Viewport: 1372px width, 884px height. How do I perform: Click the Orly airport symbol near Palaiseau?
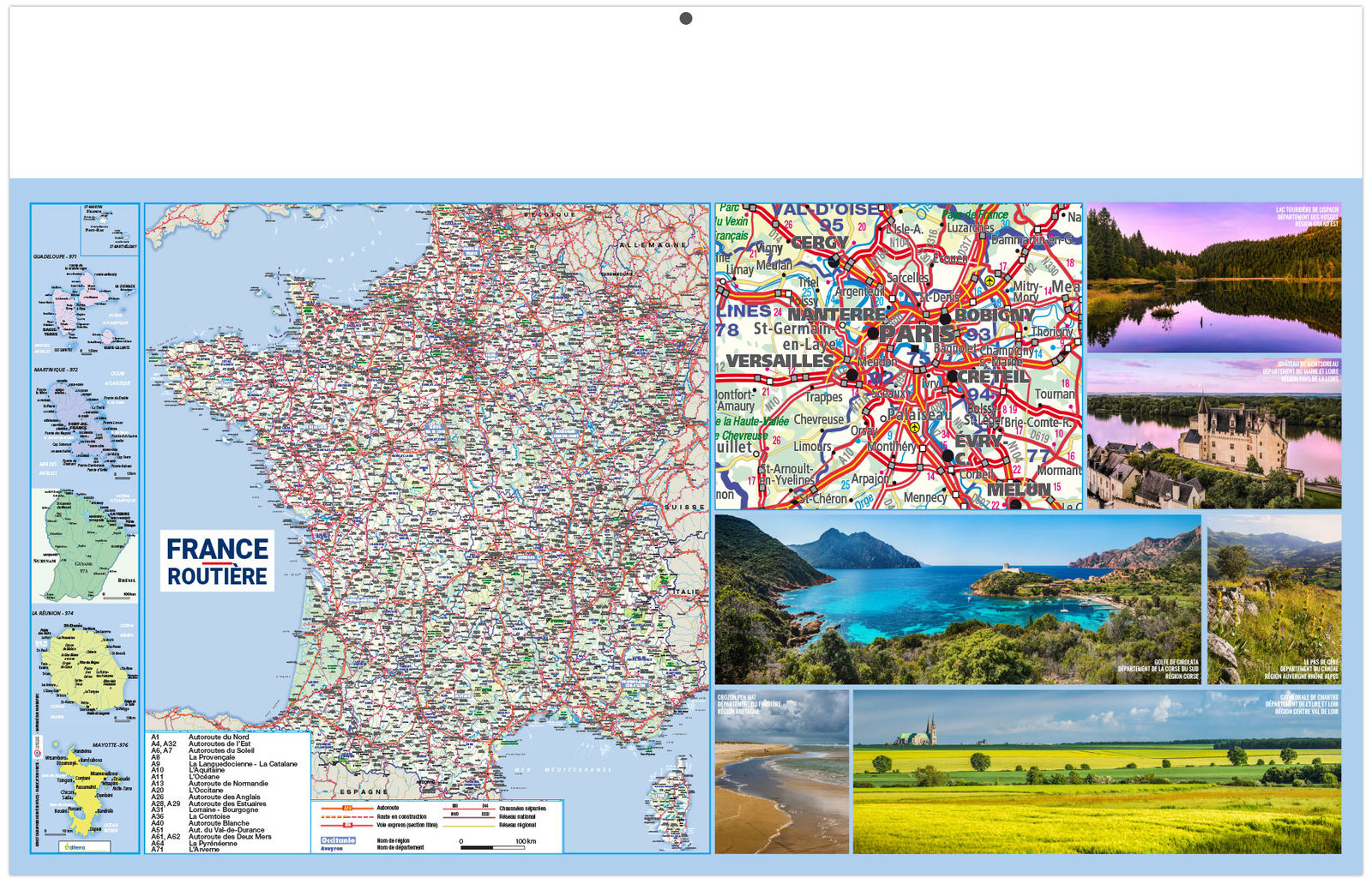tap(914, 427)
